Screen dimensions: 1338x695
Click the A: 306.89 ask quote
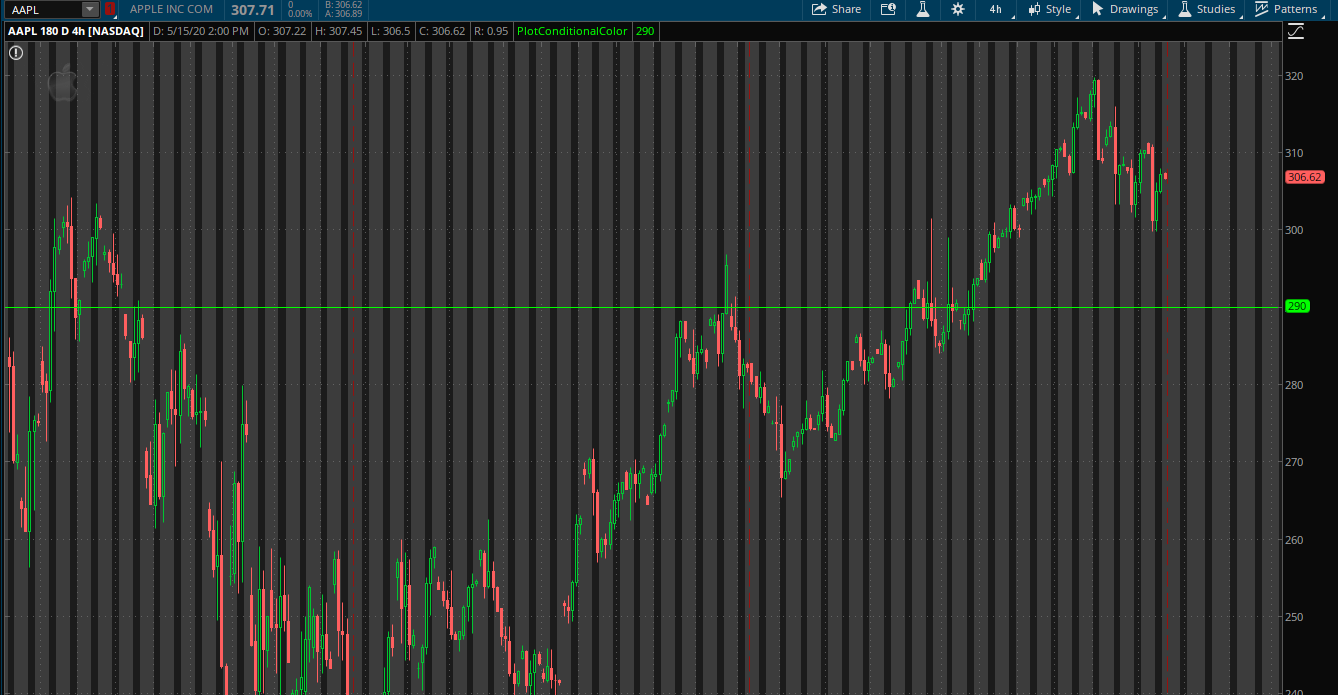pos(343,14)
